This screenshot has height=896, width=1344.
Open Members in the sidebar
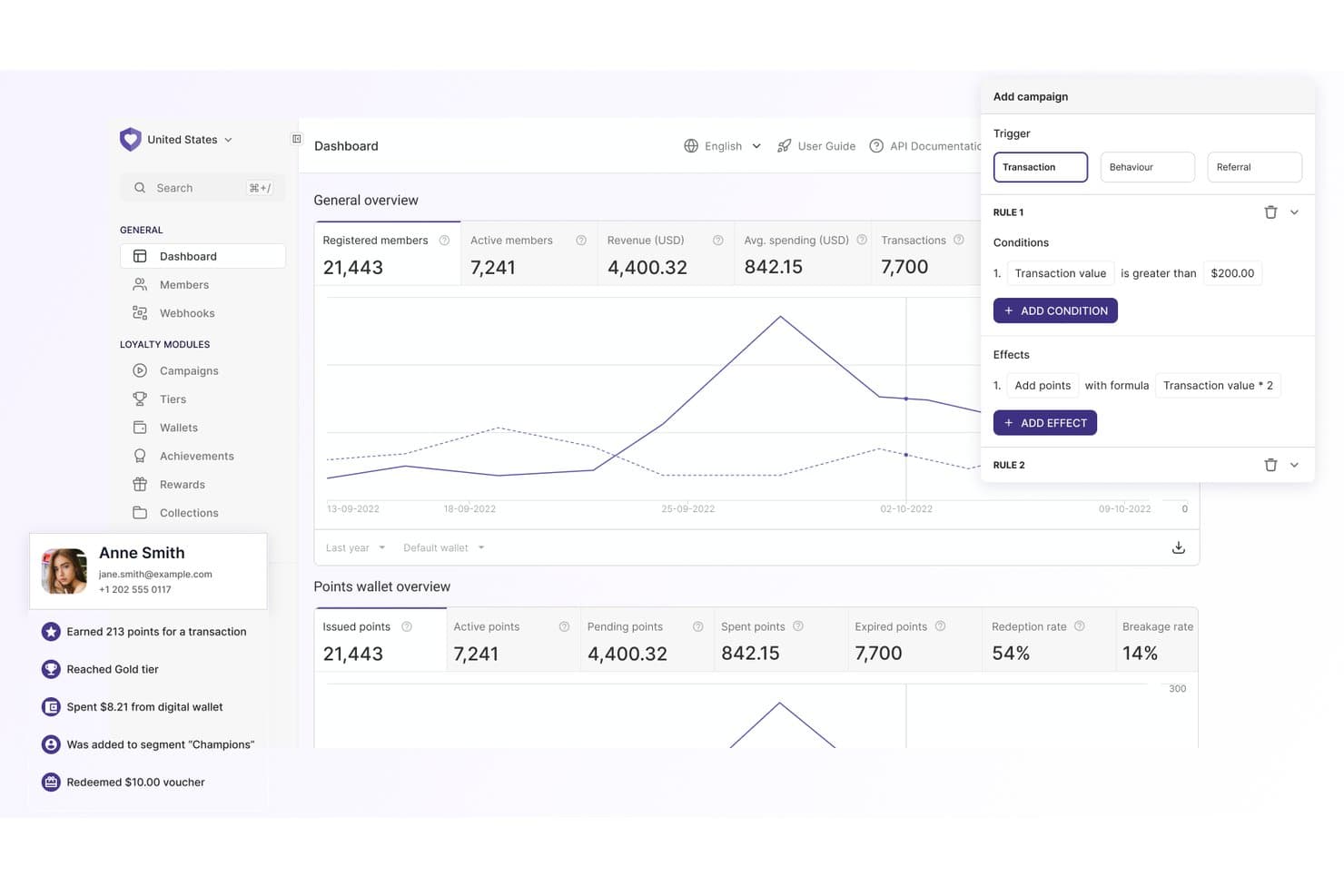tap(203, 285)
